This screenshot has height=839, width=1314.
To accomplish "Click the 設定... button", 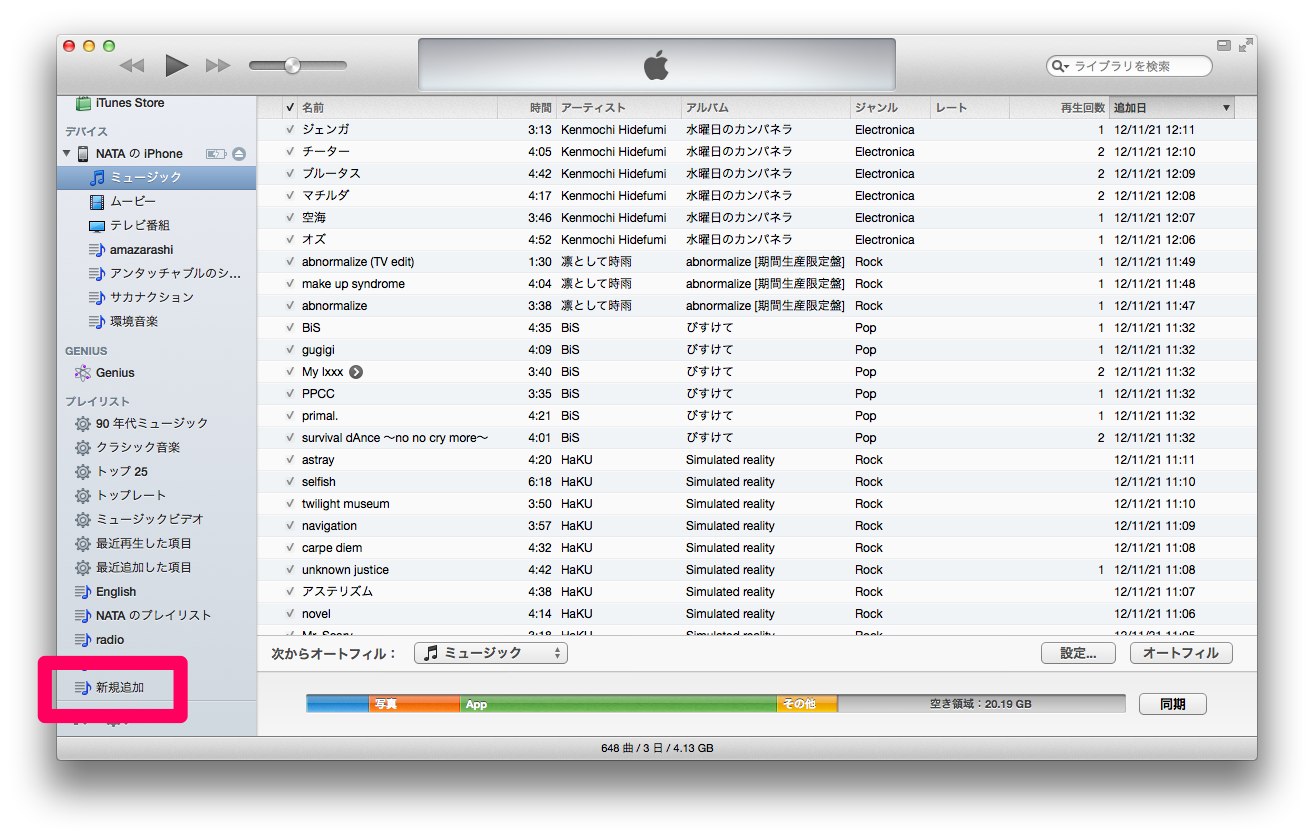I will 1079,653.
